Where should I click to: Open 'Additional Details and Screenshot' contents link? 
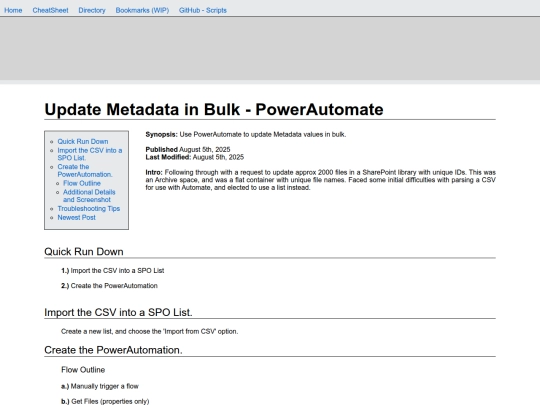pyautogui.click(x=89, y=196)
